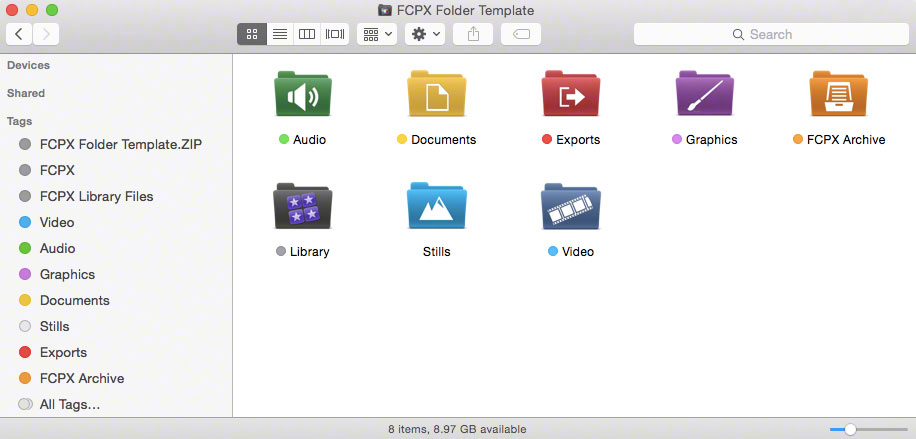Click the Stills folder name label
This screenshot has height=439, width=916.
[x=436, y=251]
